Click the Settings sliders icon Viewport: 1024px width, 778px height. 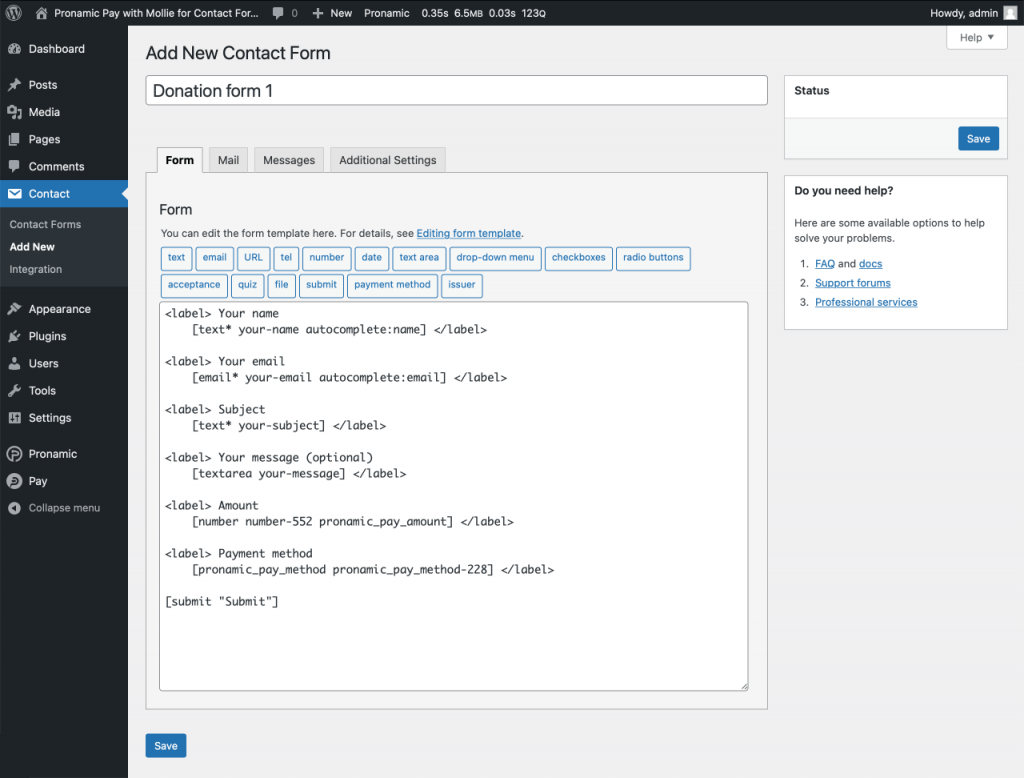[x=14, y=418]
